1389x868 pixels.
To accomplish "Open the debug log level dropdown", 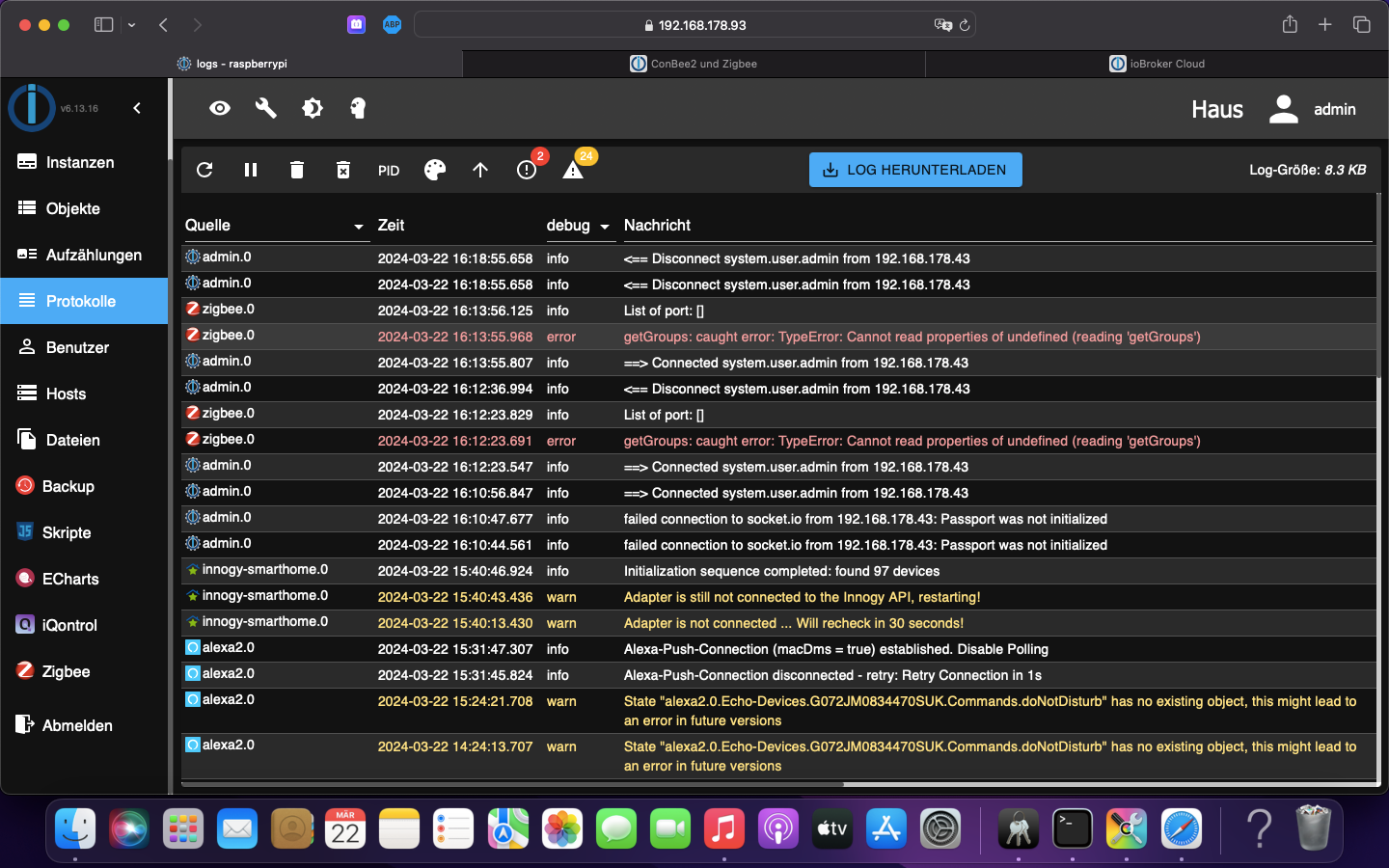I will coord(580,226).
